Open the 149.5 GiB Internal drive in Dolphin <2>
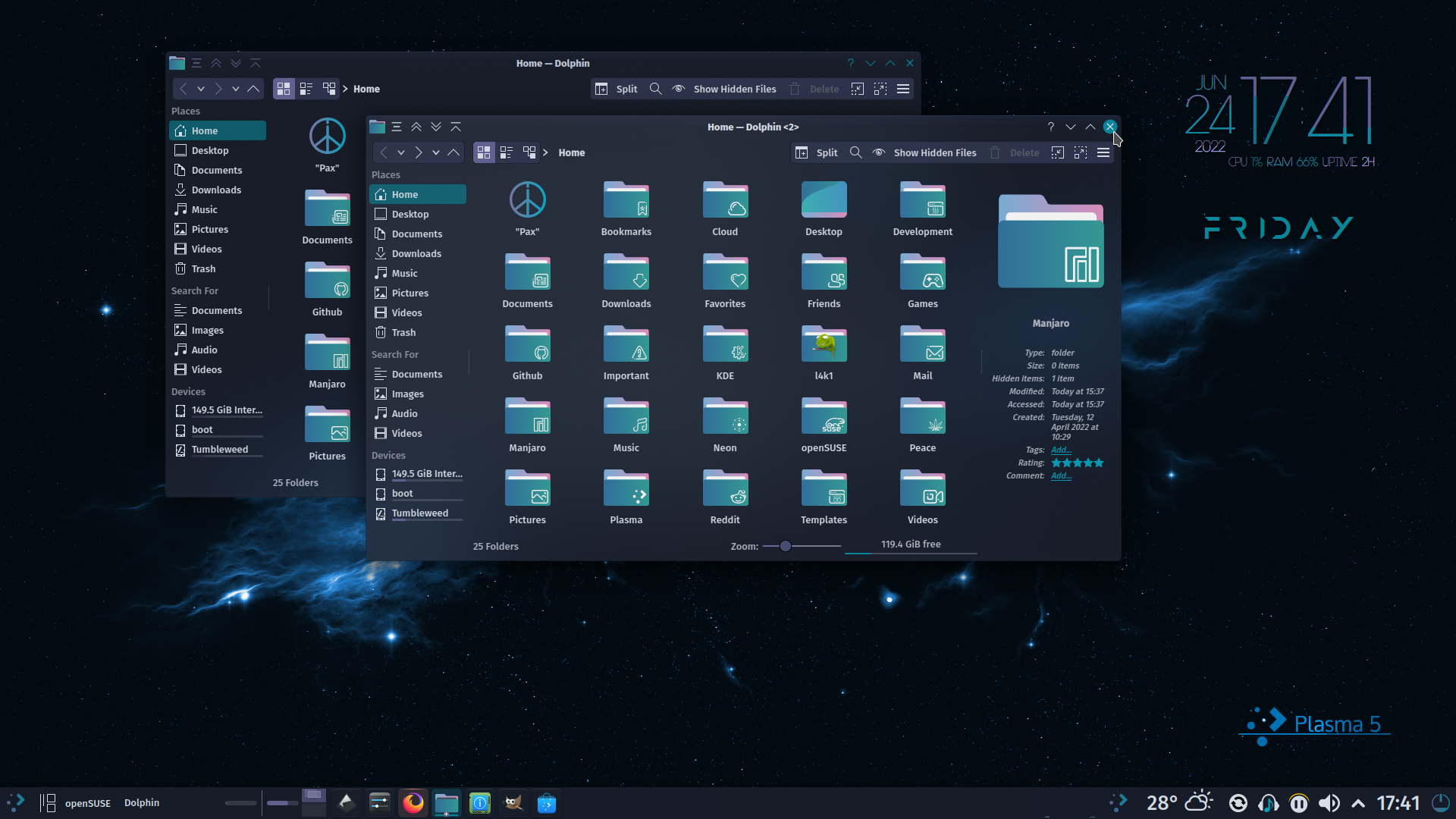Viewport: 1456px width, 819px height. (418, 474)
